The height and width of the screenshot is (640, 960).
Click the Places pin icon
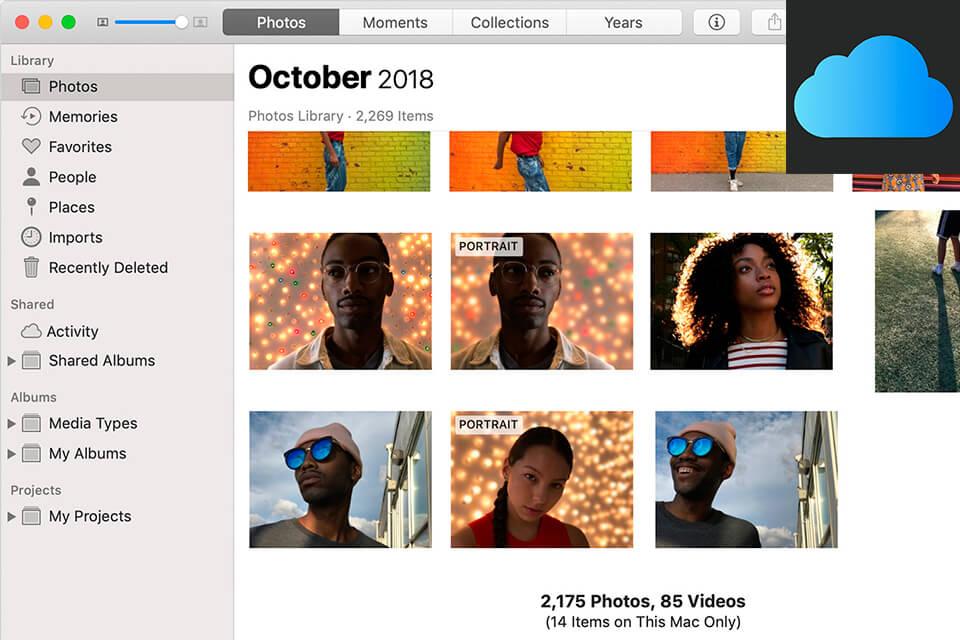click(31, 207)
